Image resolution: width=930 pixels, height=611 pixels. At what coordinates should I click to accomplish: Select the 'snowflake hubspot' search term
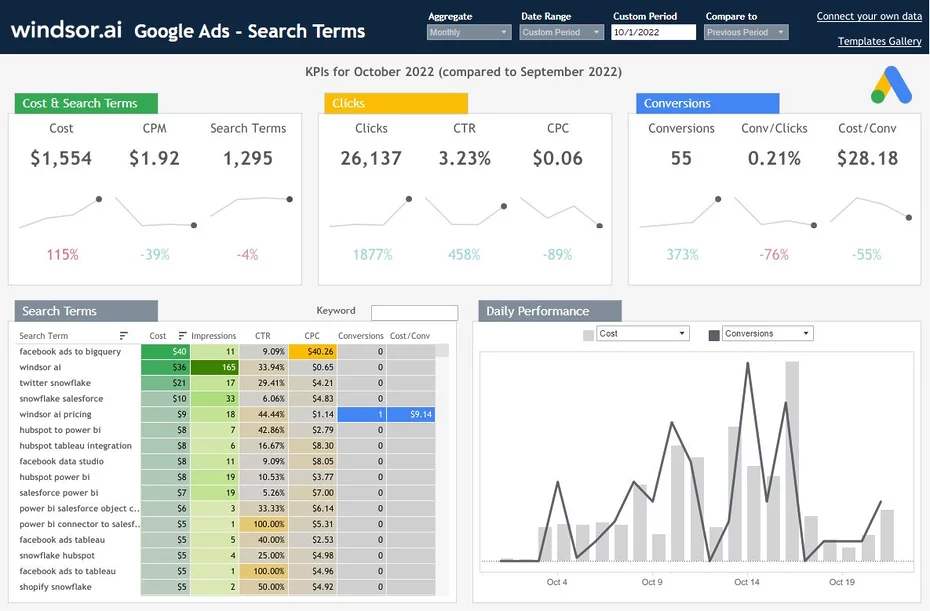point(57,556)
